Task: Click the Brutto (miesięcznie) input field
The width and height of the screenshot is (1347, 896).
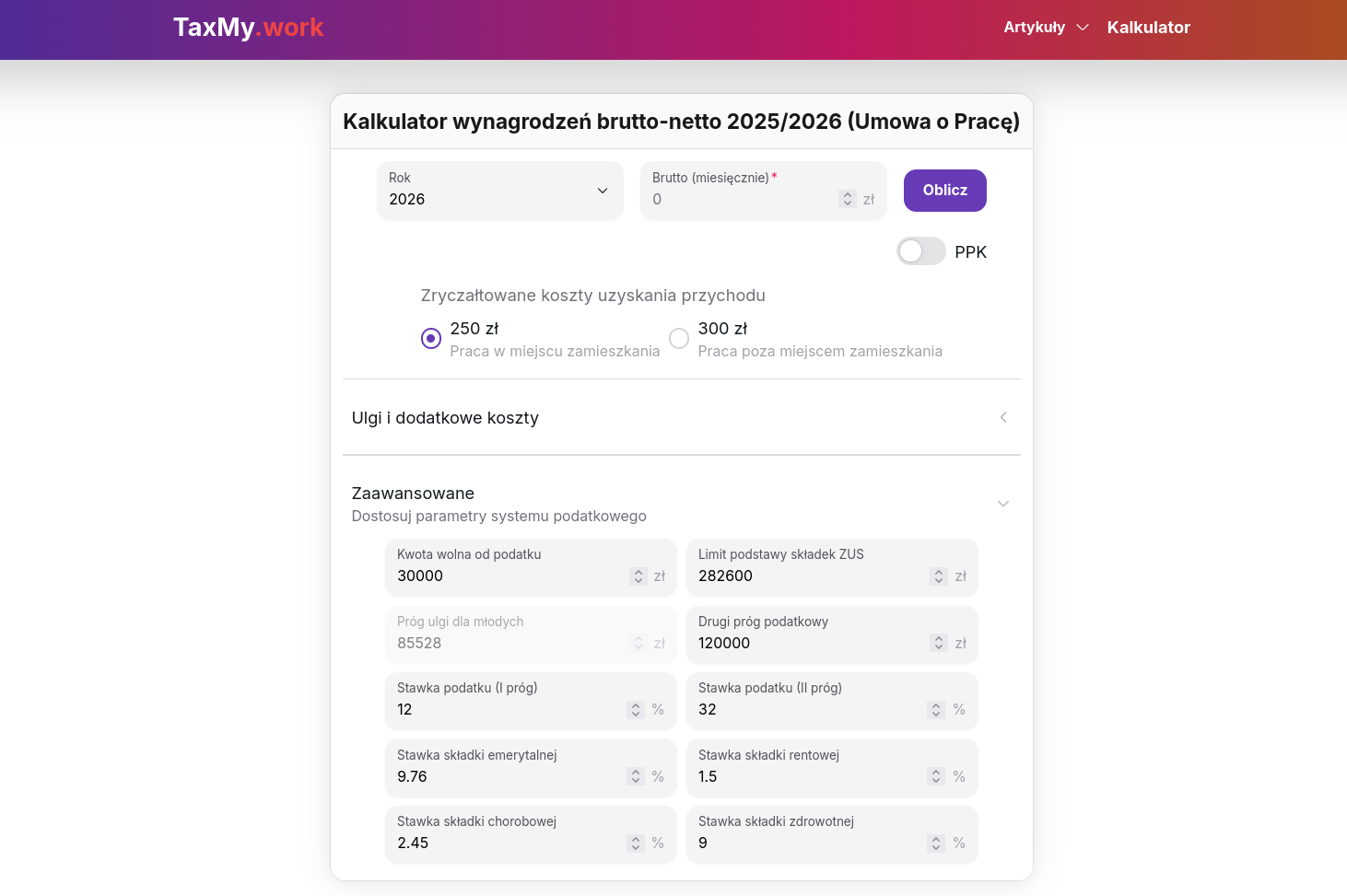Action: 742,199
